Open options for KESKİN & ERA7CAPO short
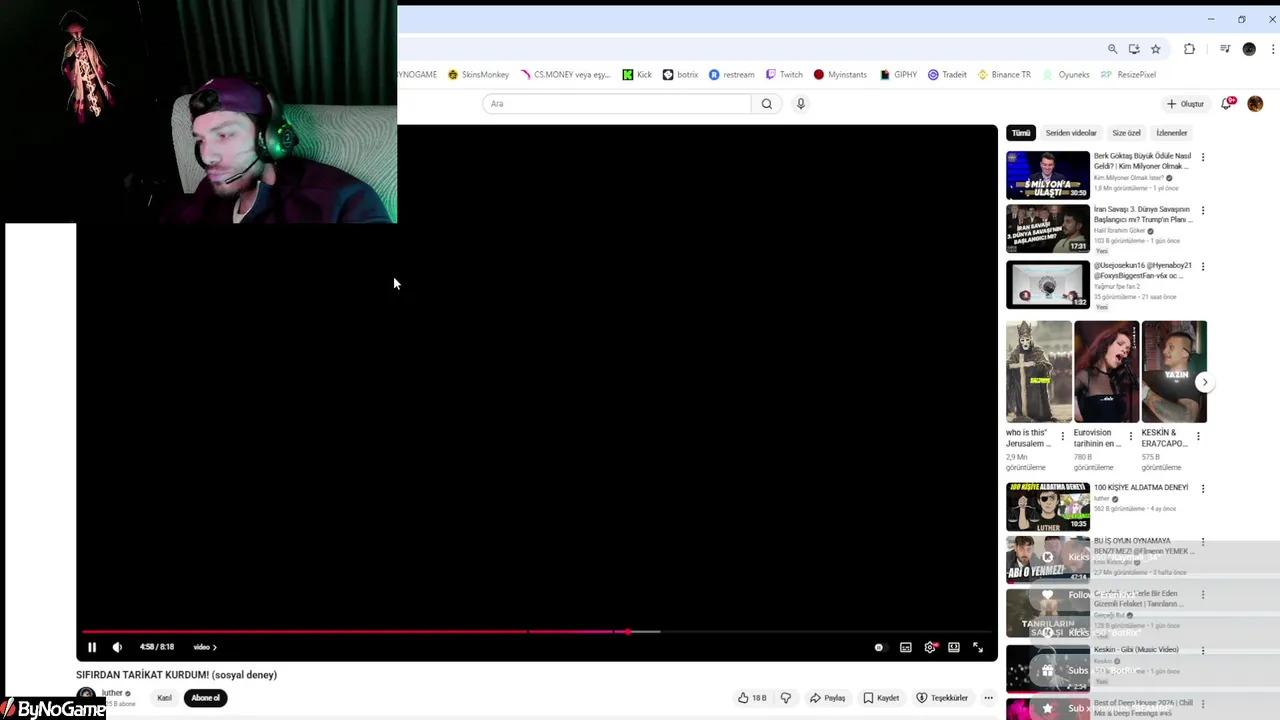This screenshot has height=720, width=1280. (1199, 436)
